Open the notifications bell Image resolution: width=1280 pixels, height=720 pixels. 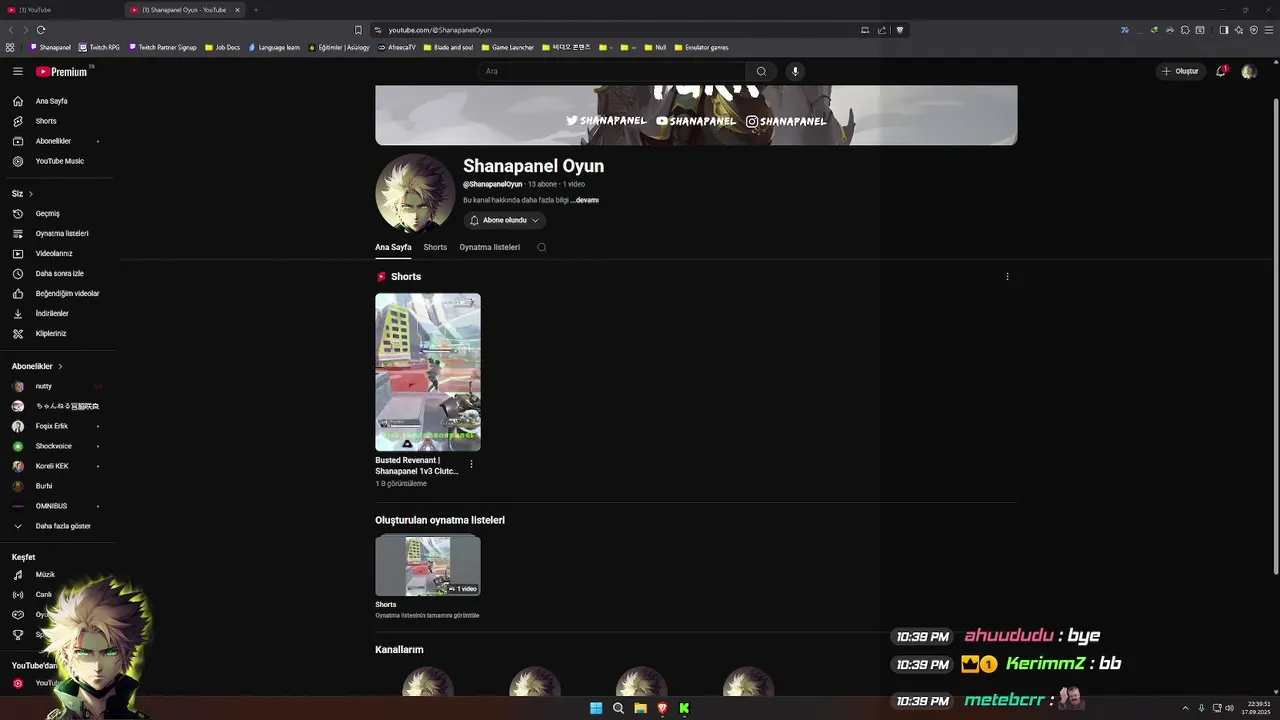(x=1221, y=71)
